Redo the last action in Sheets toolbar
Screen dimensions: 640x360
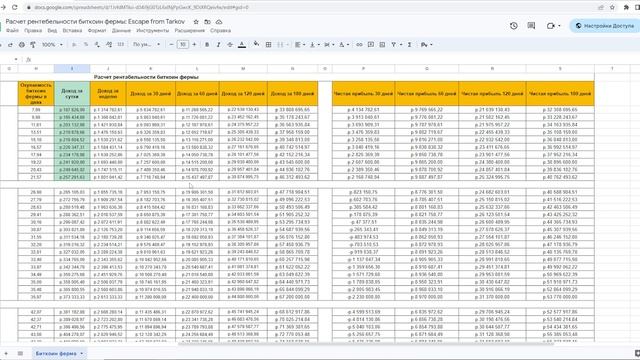click(x=10, y=44)
